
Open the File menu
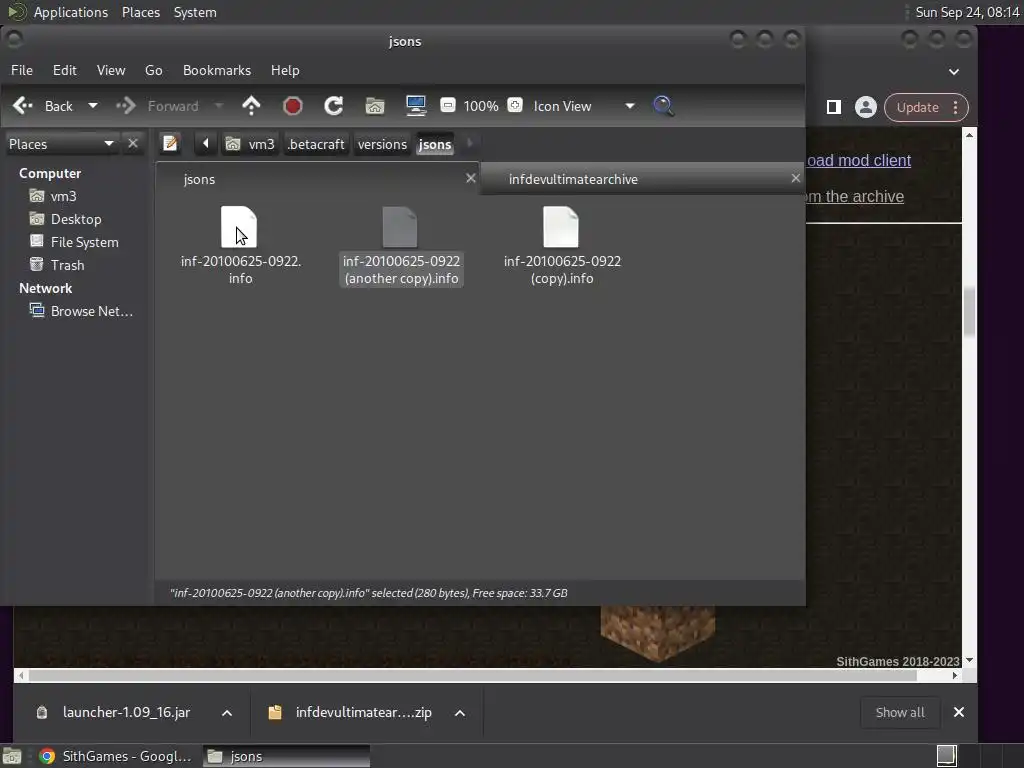[x=22, y=70]
